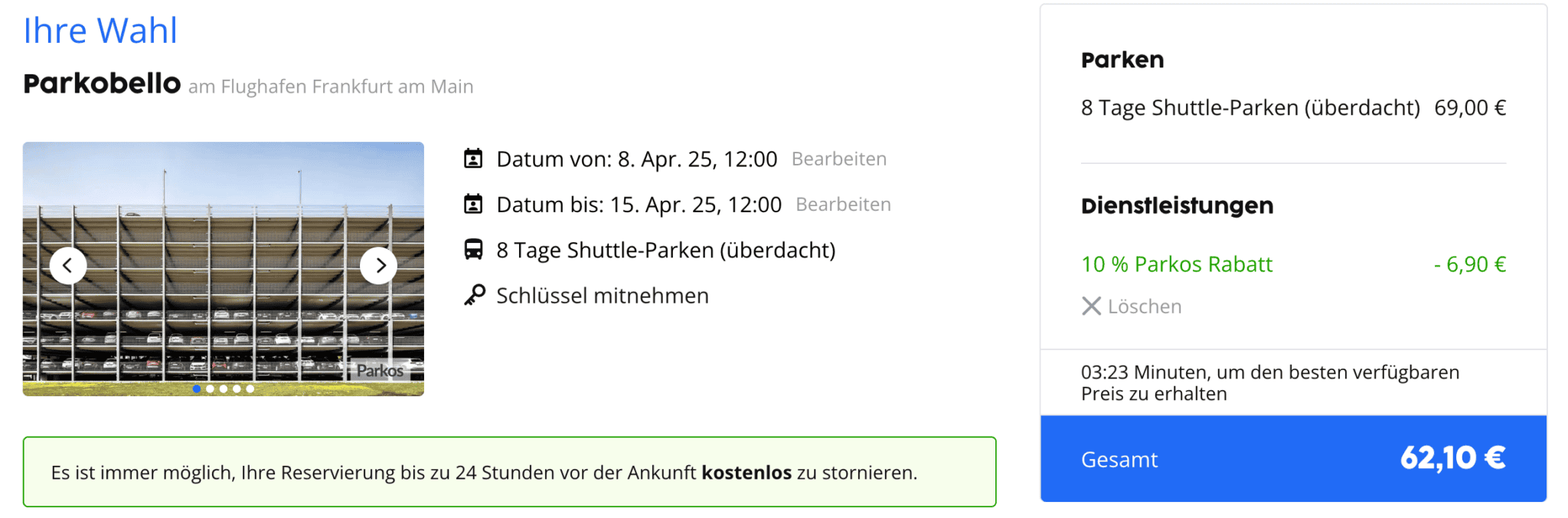Image resolution: width=1568 pixels, height=518 pixels.
Task: Remove the 10 % Parkos Rabatt via Löschen
Action: (1144, 306)
